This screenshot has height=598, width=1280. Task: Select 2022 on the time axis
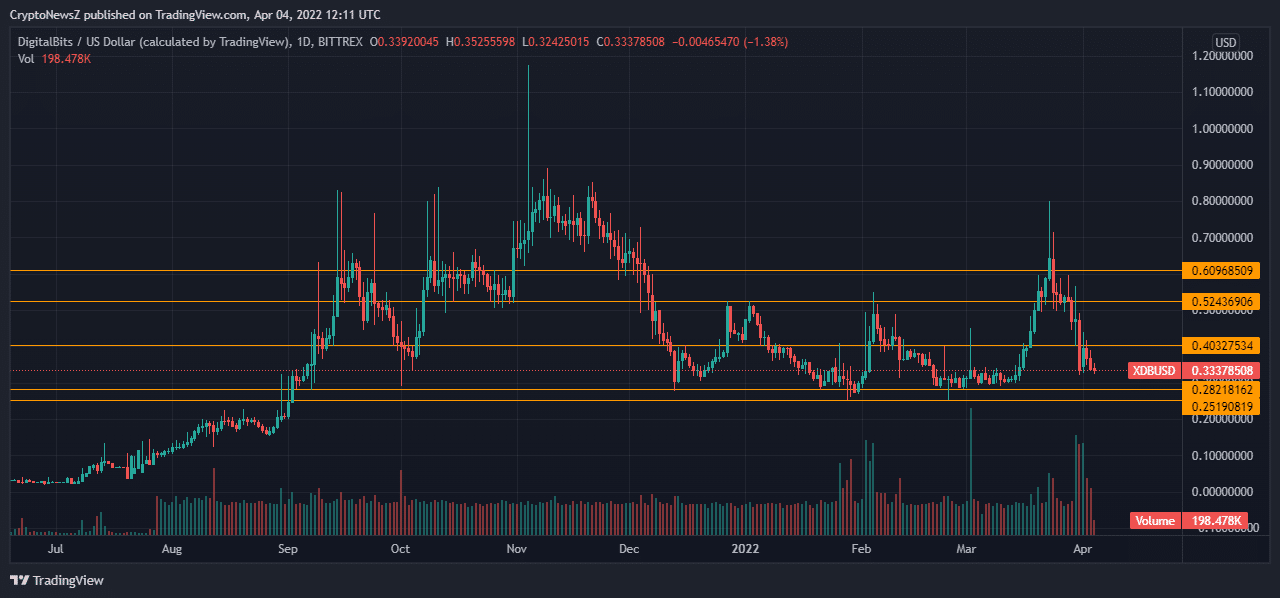point(745,549)
